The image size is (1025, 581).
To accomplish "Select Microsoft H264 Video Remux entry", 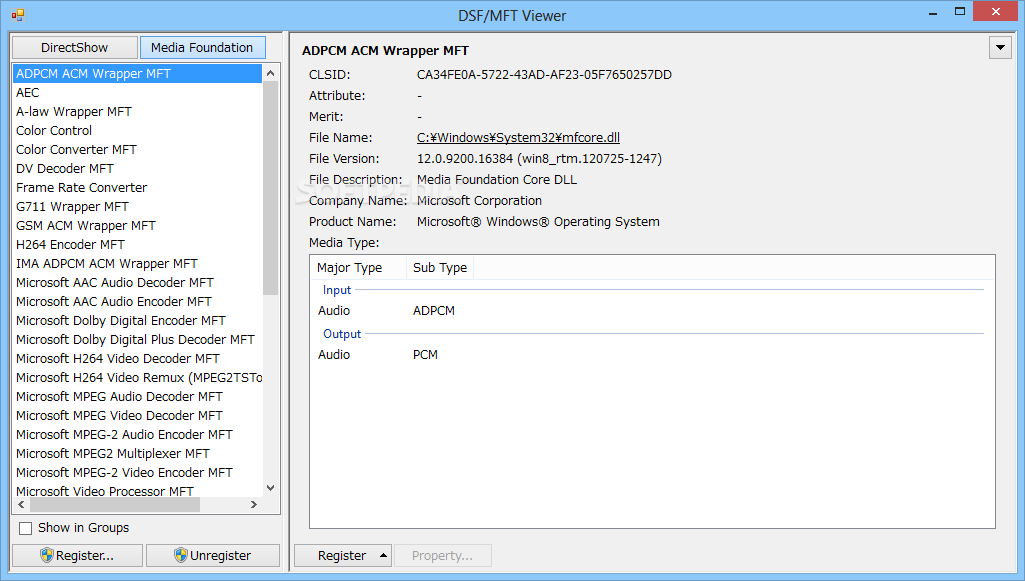I will point(137,377).
